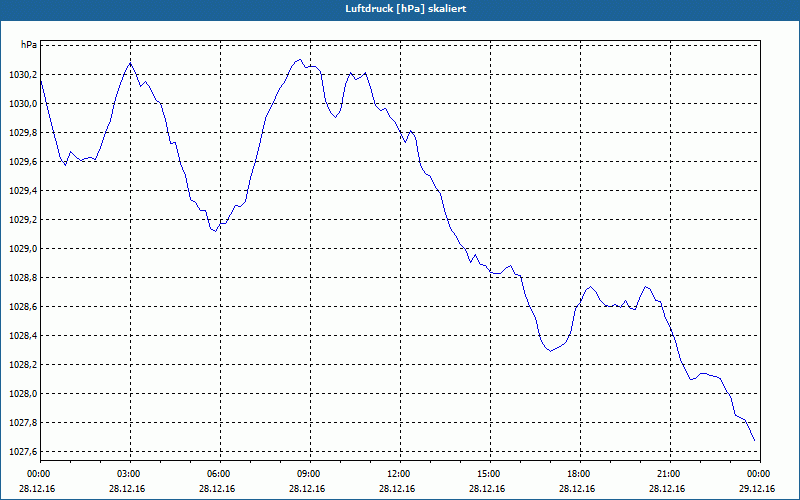Click the 1030,2 y-axis label
This screenshot has height=500, width=800.
(23, 75)
